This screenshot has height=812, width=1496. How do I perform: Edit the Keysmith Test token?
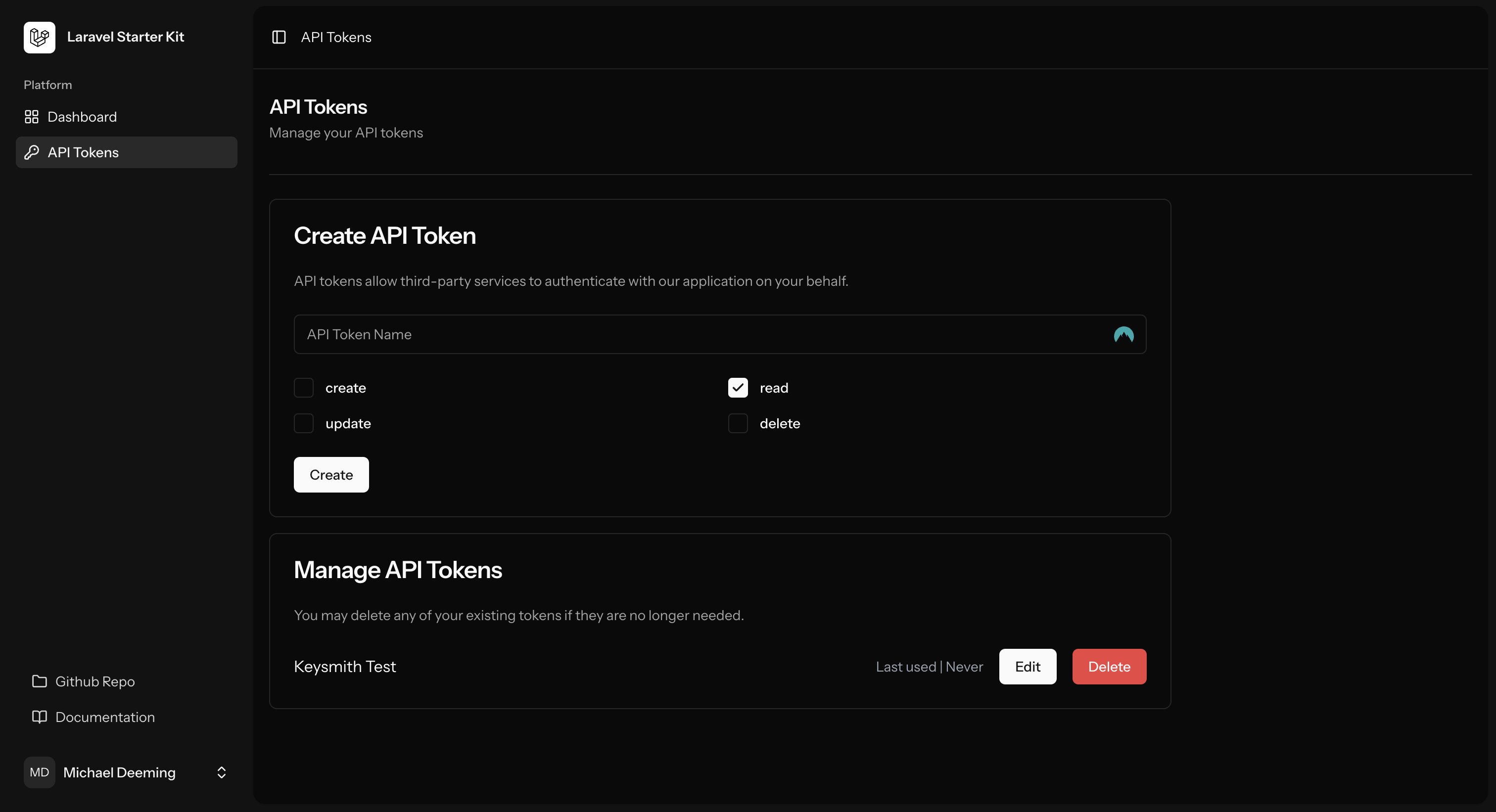click(x=1028, y=667)
